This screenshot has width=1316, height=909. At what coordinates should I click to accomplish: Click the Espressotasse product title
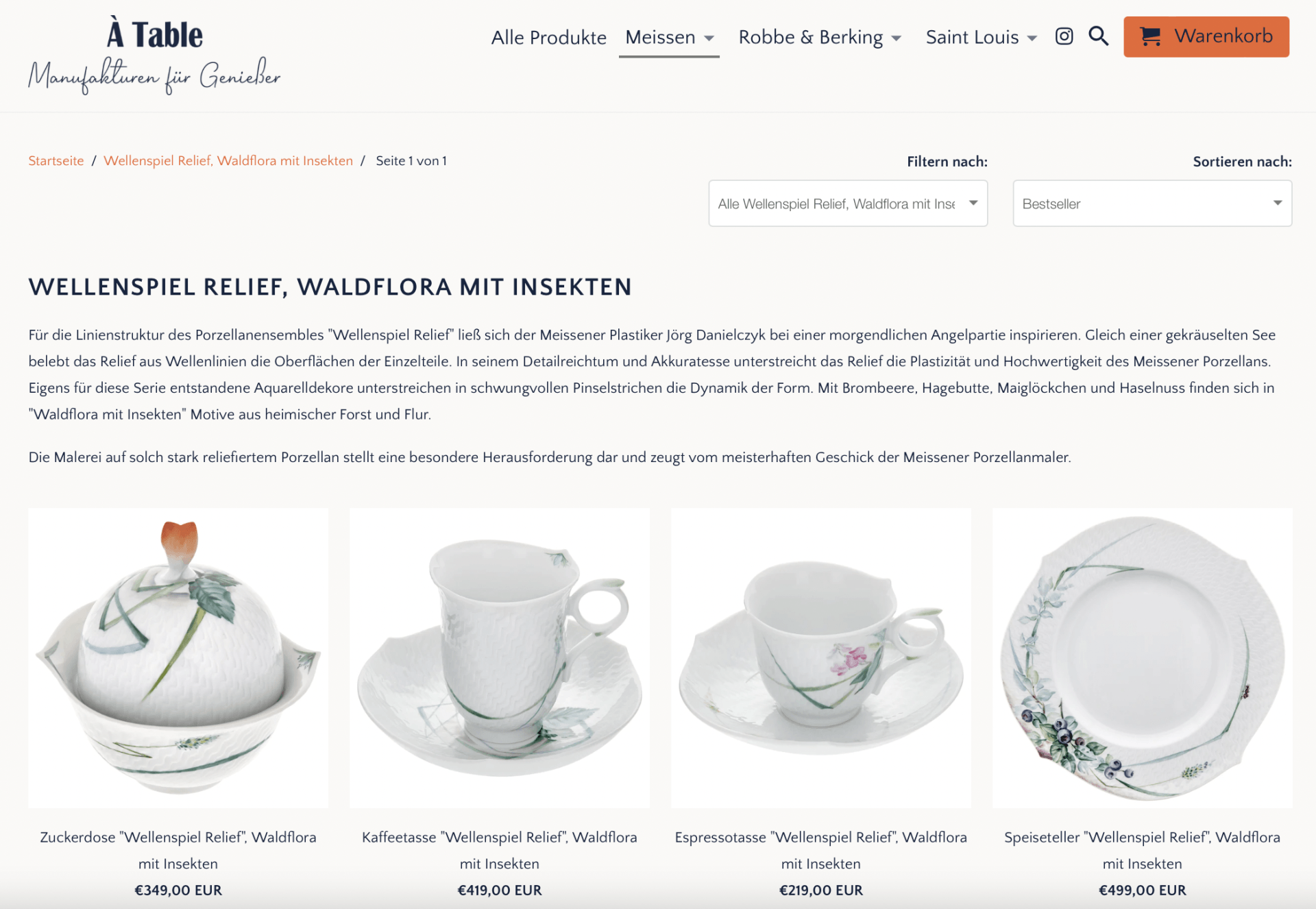pyautogui.click(x=821, y=850)
